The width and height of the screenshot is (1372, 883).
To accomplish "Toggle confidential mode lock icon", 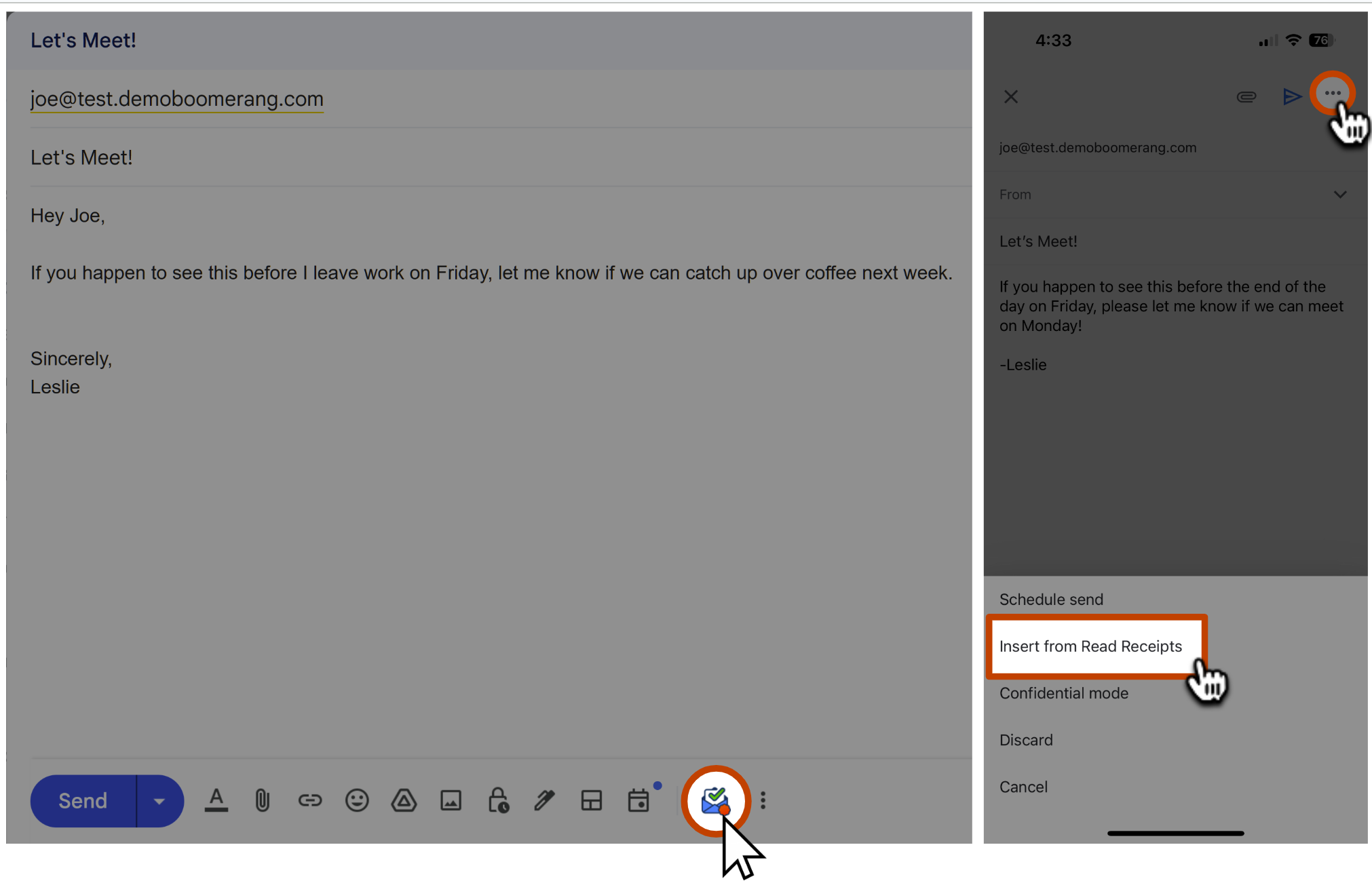I will (x=498, y=800).
